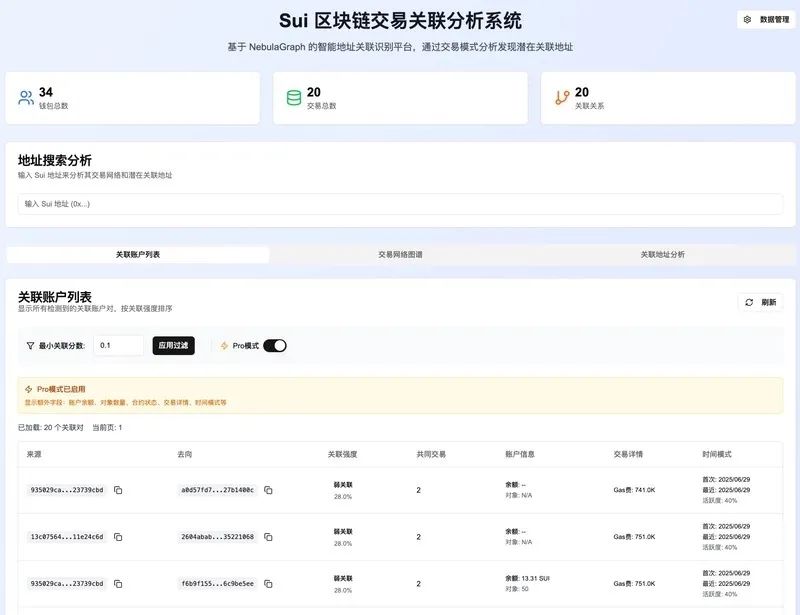Click Gas费: 741.0K value
The width and height of the screenshot is (800, 615).
(634, 490)
